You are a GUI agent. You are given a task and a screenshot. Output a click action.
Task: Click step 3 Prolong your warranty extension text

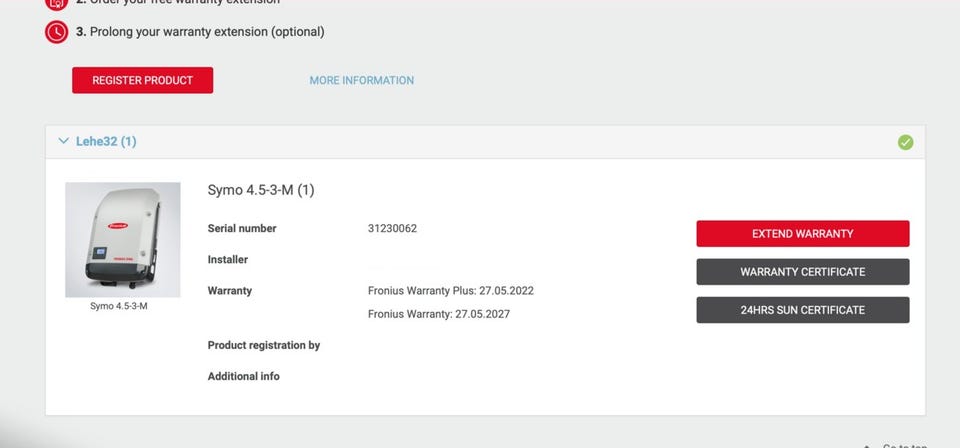click(x=200, y=32)
